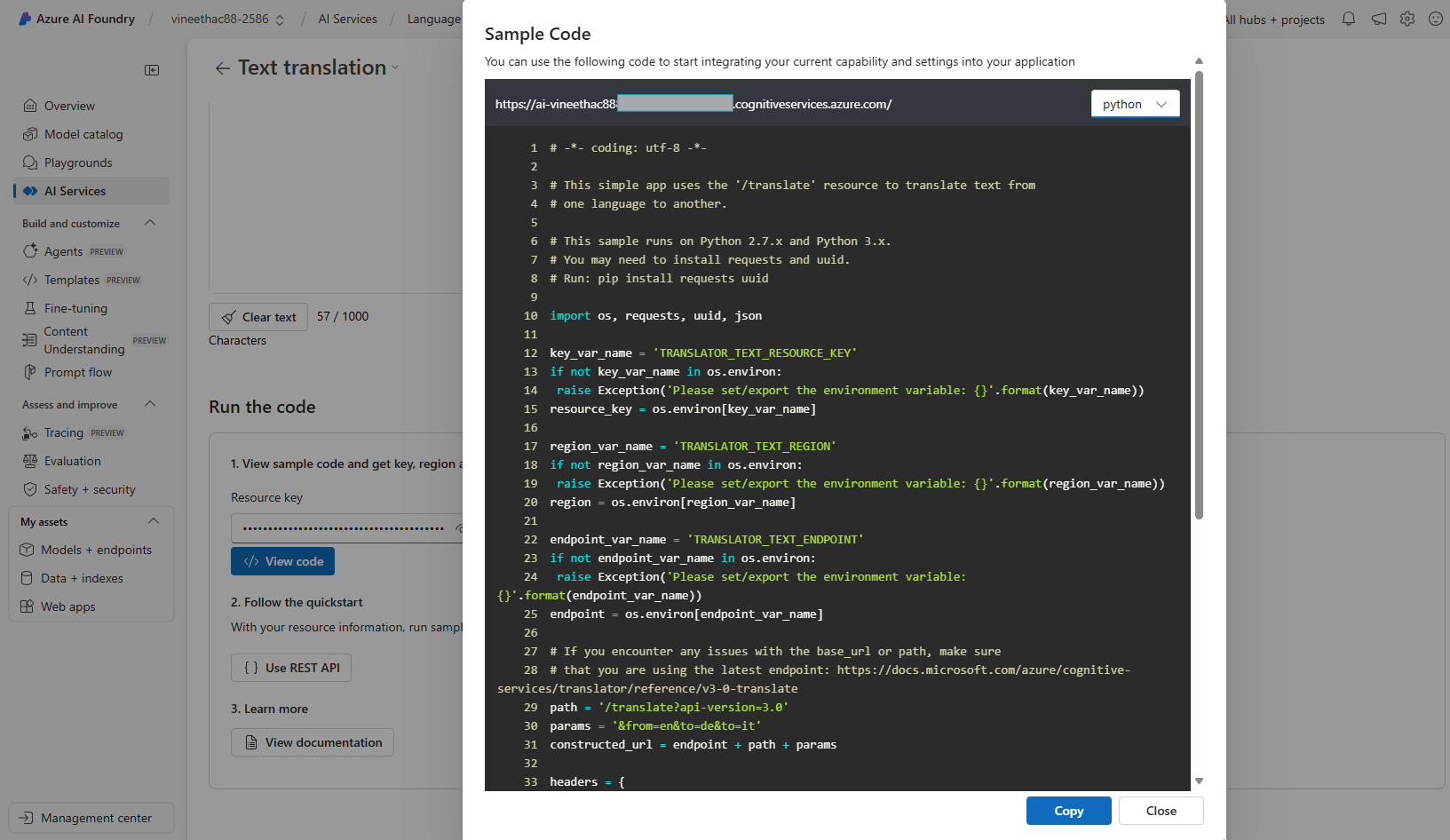The height and width of the screenshot is (840, 1450).
Task: Click the Sample Code dialog heading
Action: (537, 34)
